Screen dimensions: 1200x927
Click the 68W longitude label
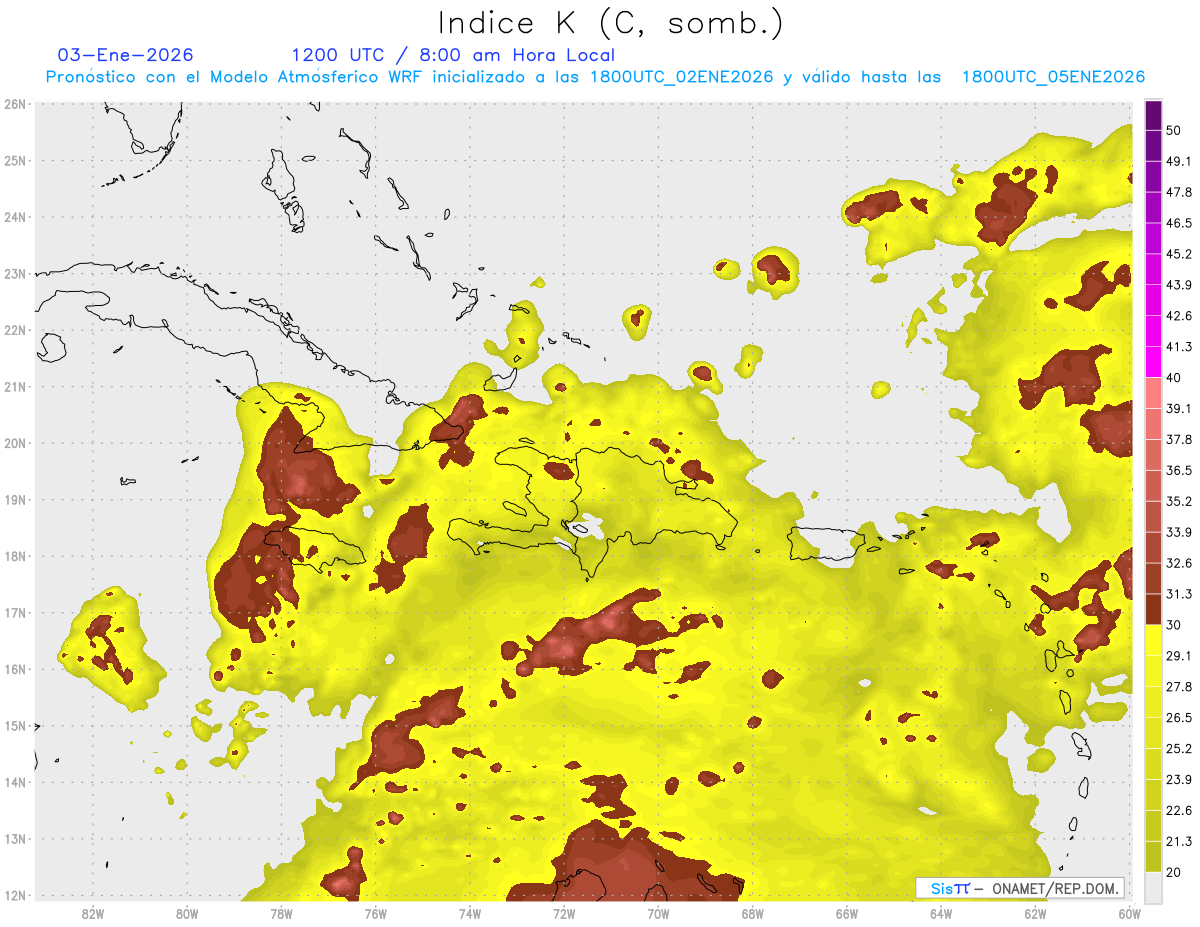point(753,913)
